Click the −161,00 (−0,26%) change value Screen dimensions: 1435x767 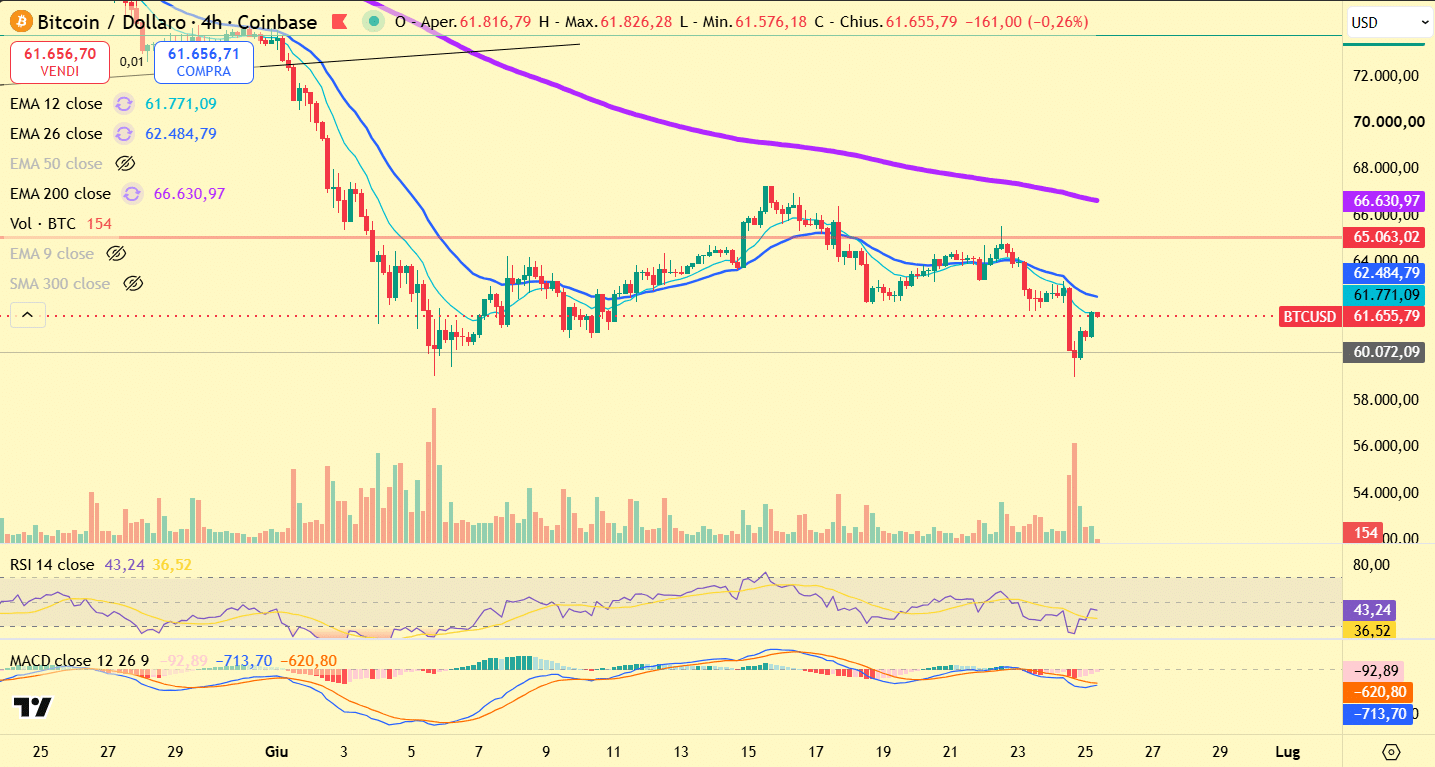pos(1025,22)
